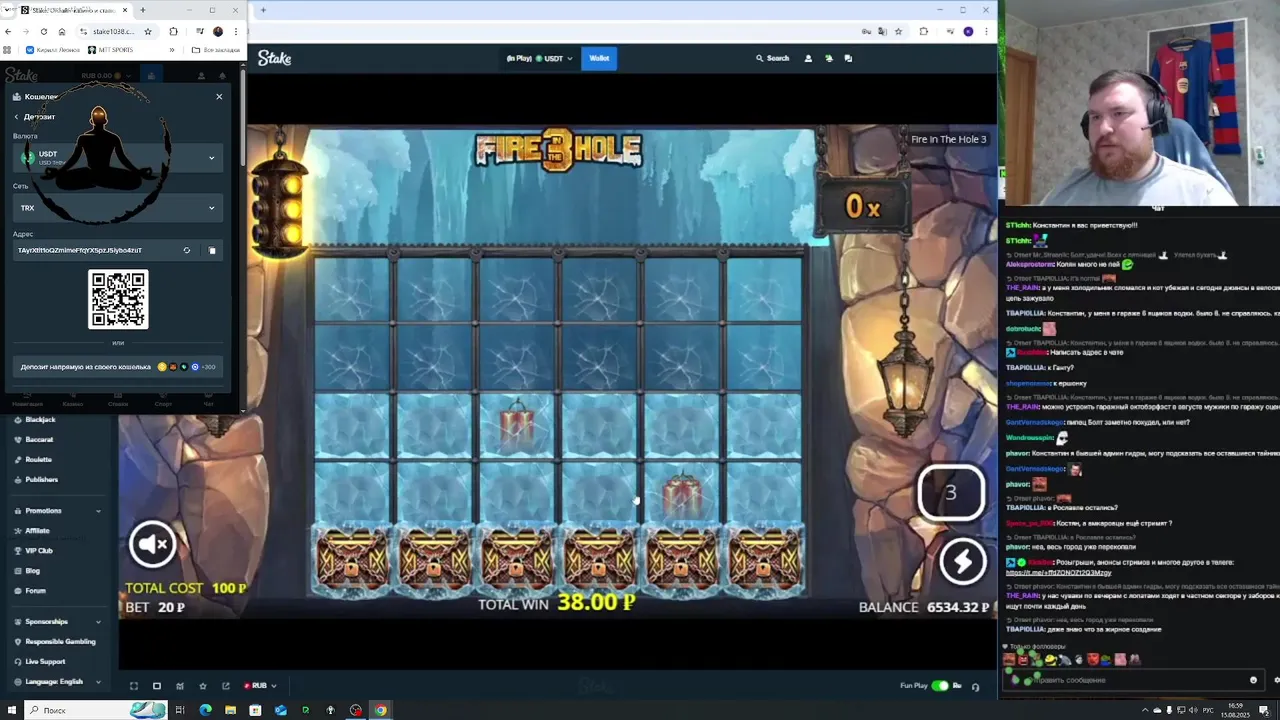Go to home page in small browser window

(x=61, y=32)
